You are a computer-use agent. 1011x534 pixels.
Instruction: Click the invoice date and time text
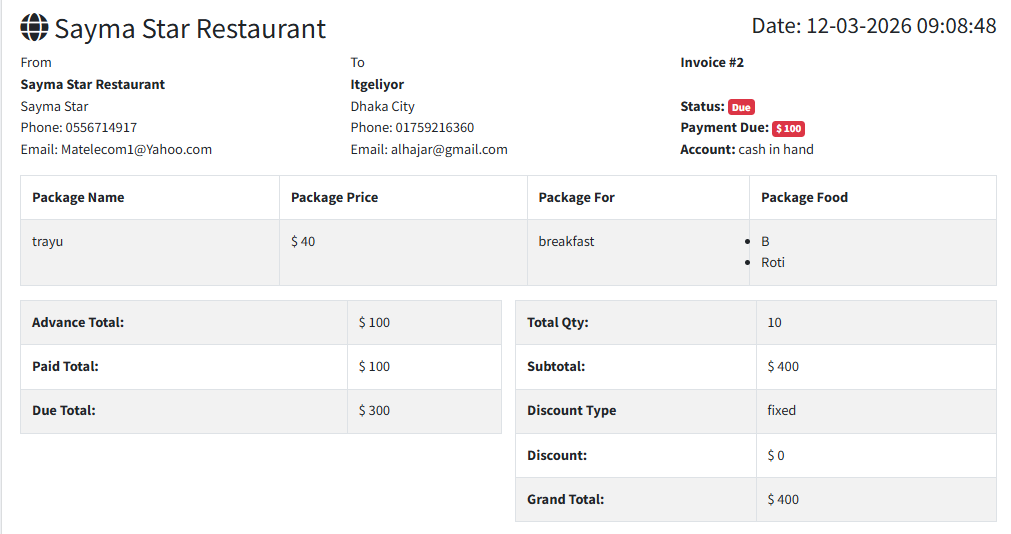[x=873, y=26]
